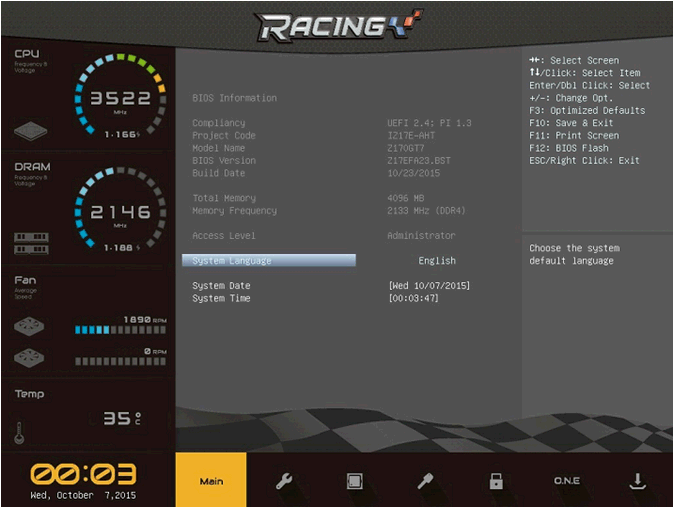This screenshot has height=508, width=674.
Task: Click the Choose the system default language help text
Action: (x=574, y=254)
